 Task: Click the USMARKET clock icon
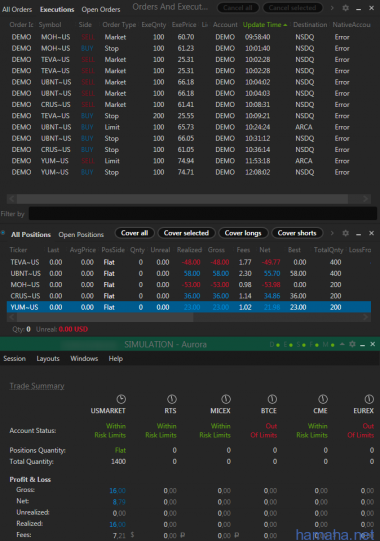point(121,399)
